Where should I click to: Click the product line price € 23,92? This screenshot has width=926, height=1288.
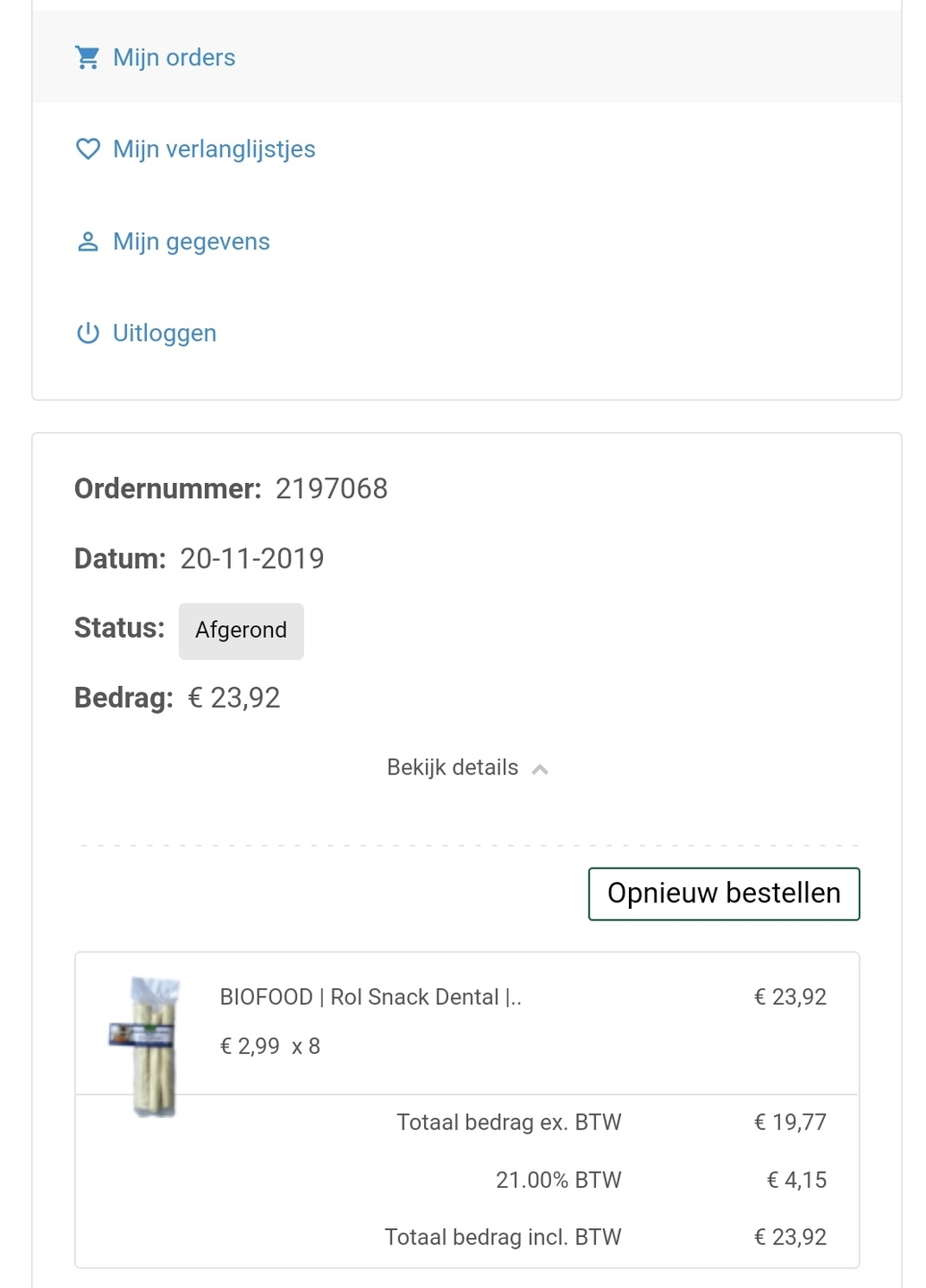[790, 997]
